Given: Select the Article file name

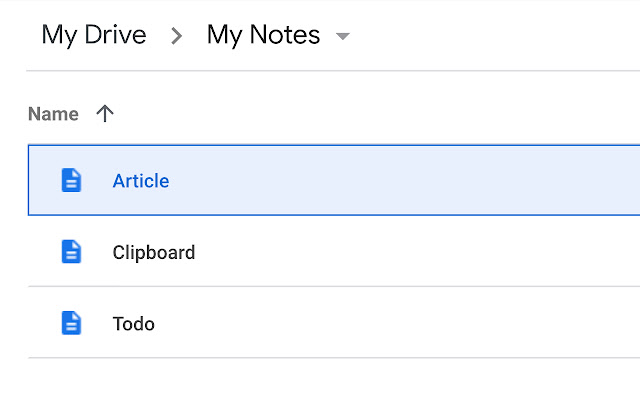Looking at the screenshot, I should coord(141,181).
